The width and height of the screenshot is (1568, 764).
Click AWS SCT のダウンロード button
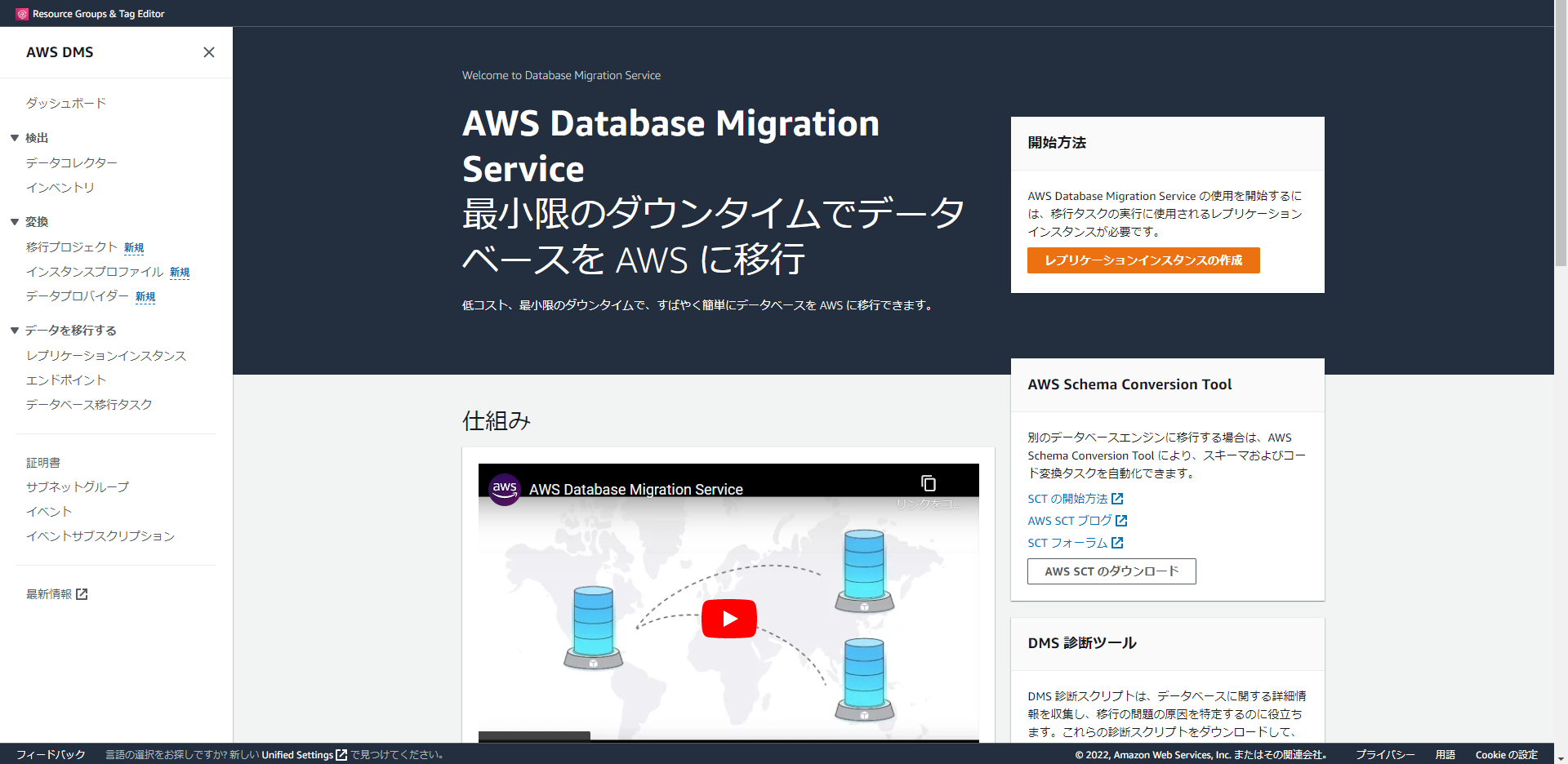click(x=1111, y=571)
